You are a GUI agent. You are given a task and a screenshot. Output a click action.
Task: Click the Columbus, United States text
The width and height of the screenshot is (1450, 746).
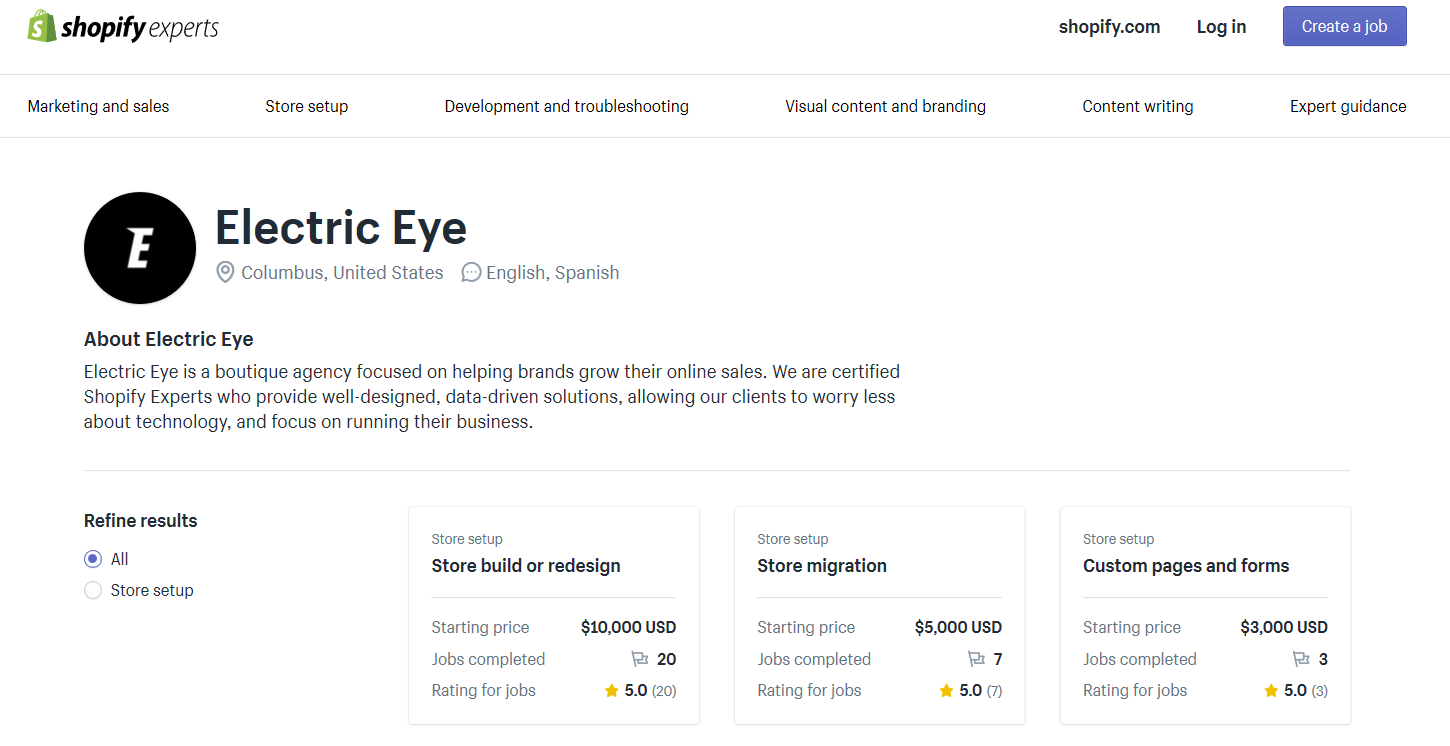(342, 273)
